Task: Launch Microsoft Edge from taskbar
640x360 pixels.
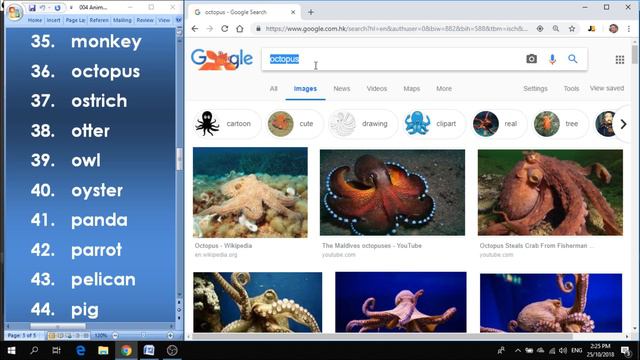Action: tap(80, 350)
